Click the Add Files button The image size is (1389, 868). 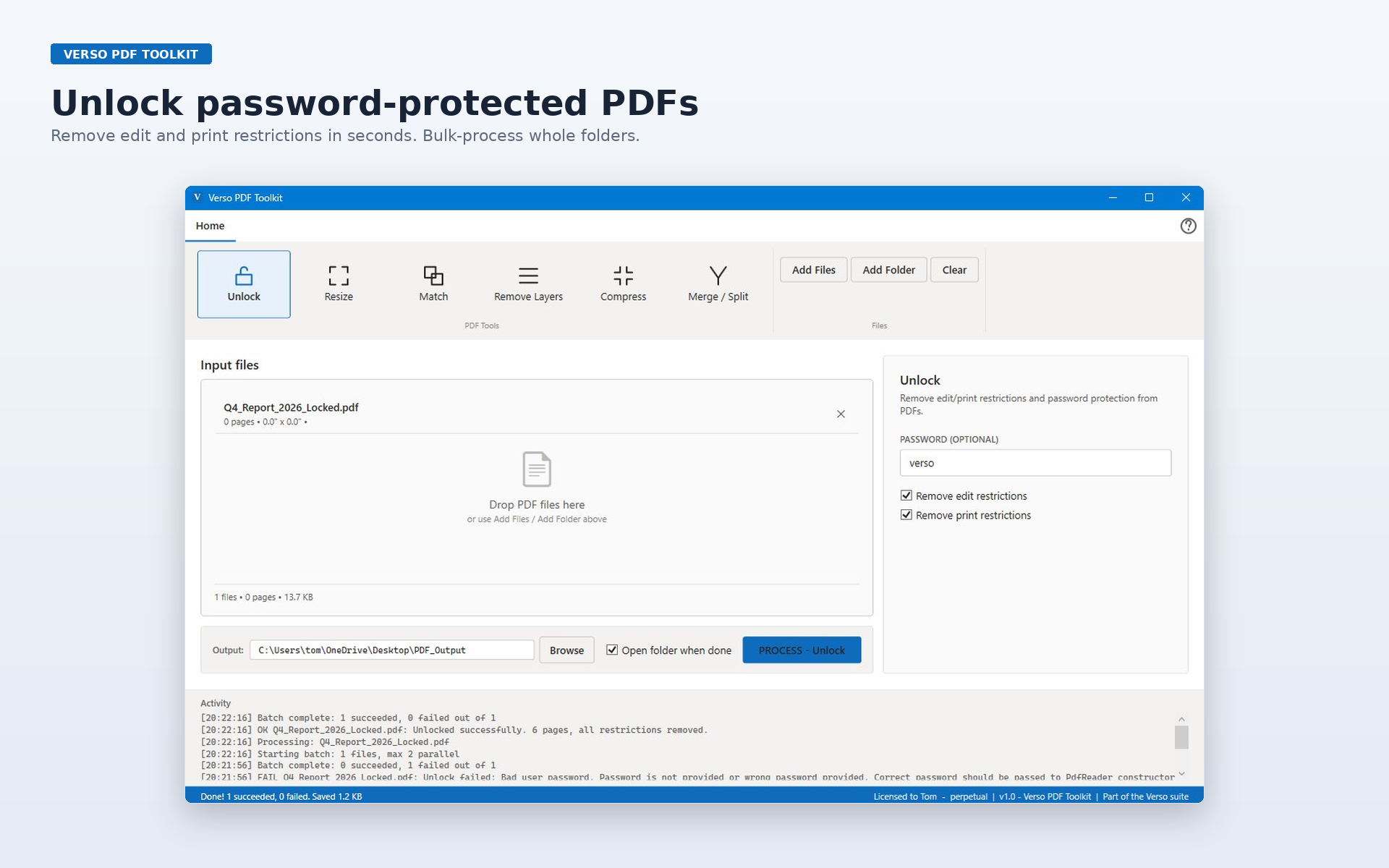coord(813,270)
